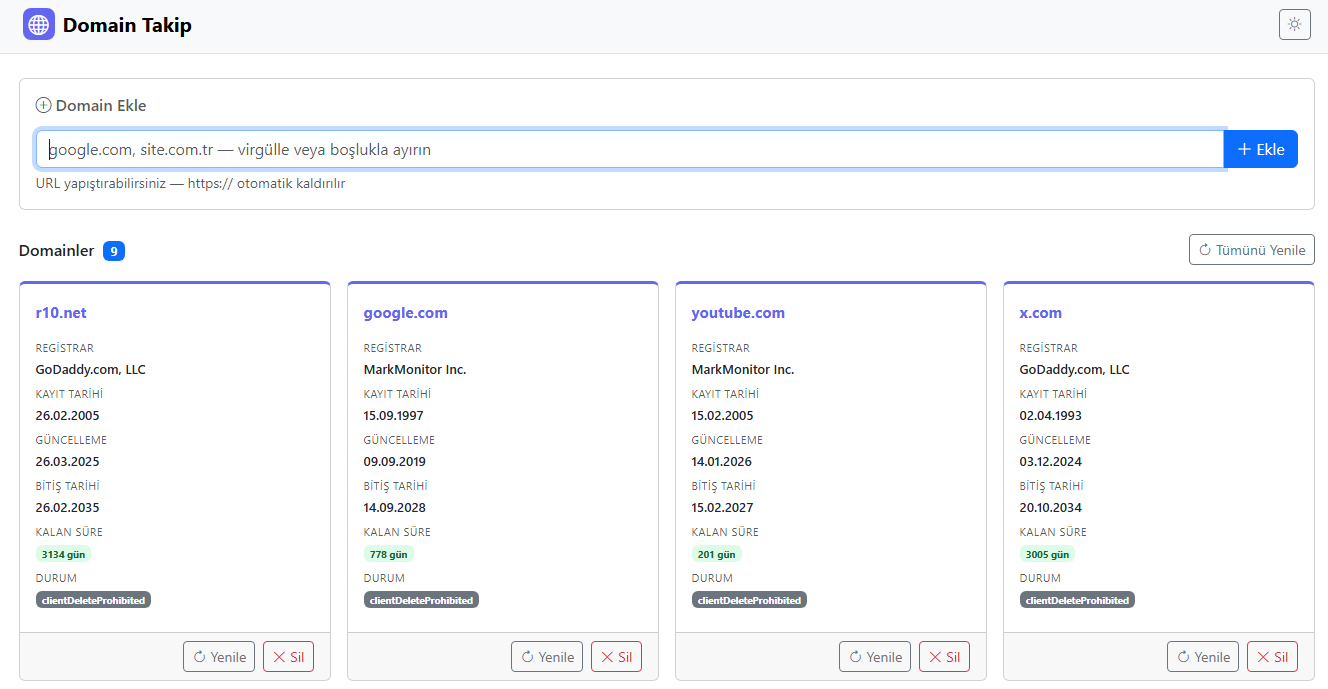Click the 778 gün remaining badge on google.com
Screen dimensions: 1328x689
[x=389, y=554]
